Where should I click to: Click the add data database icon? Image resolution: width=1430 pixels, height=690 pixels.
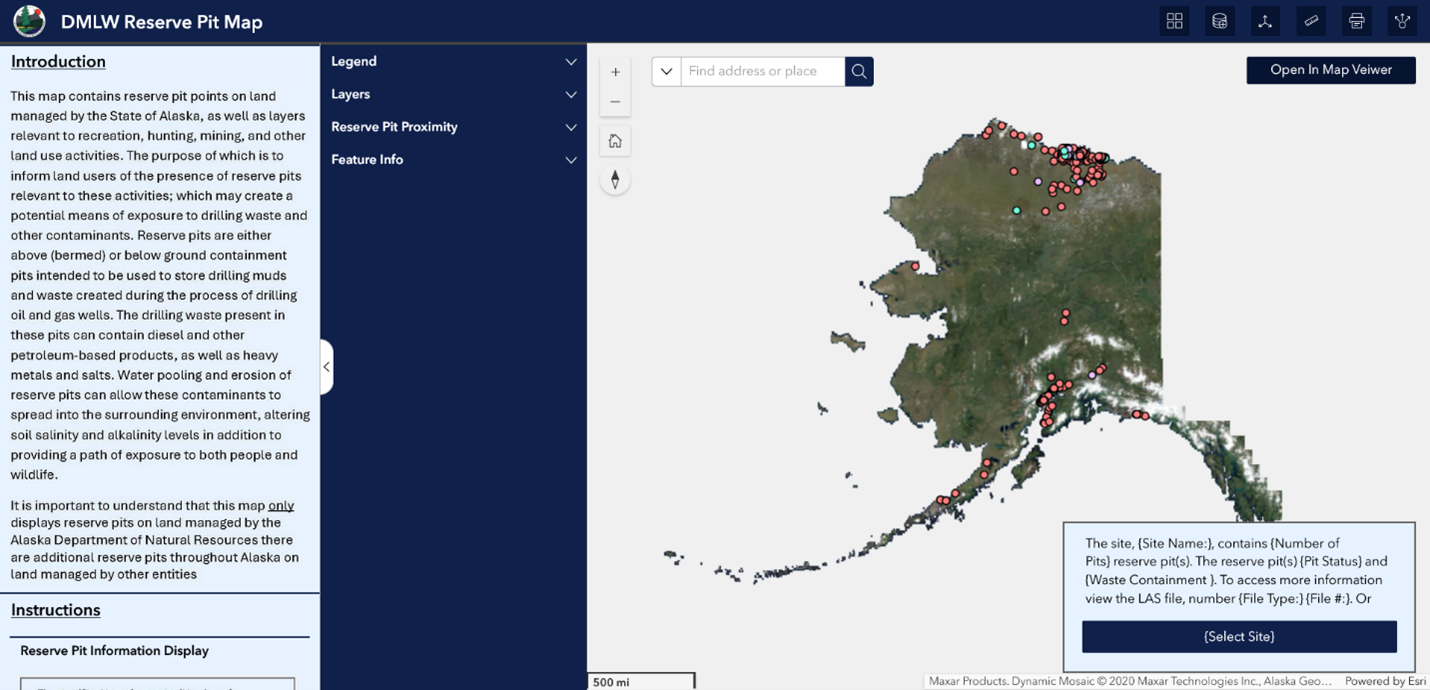coord(1219,21)
